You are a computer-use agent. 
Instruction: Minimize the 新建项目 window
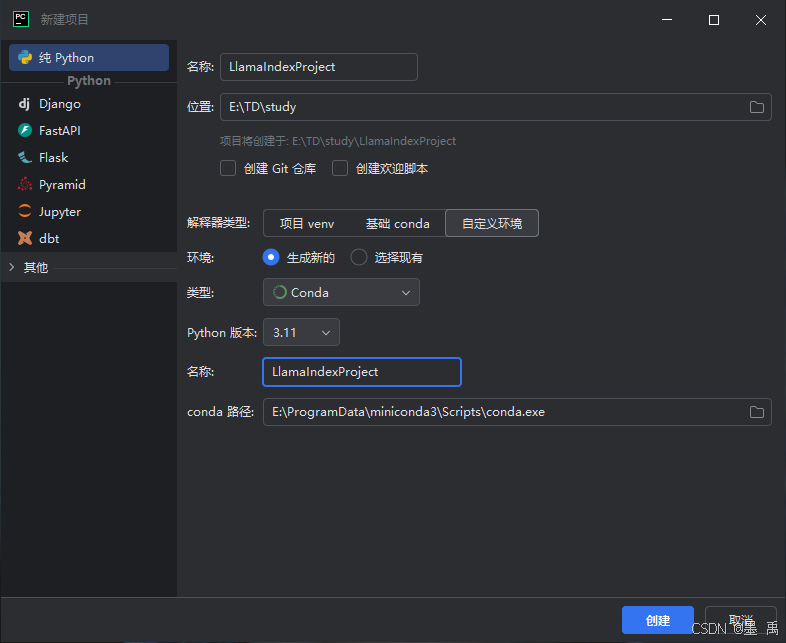tap(667, 20)
